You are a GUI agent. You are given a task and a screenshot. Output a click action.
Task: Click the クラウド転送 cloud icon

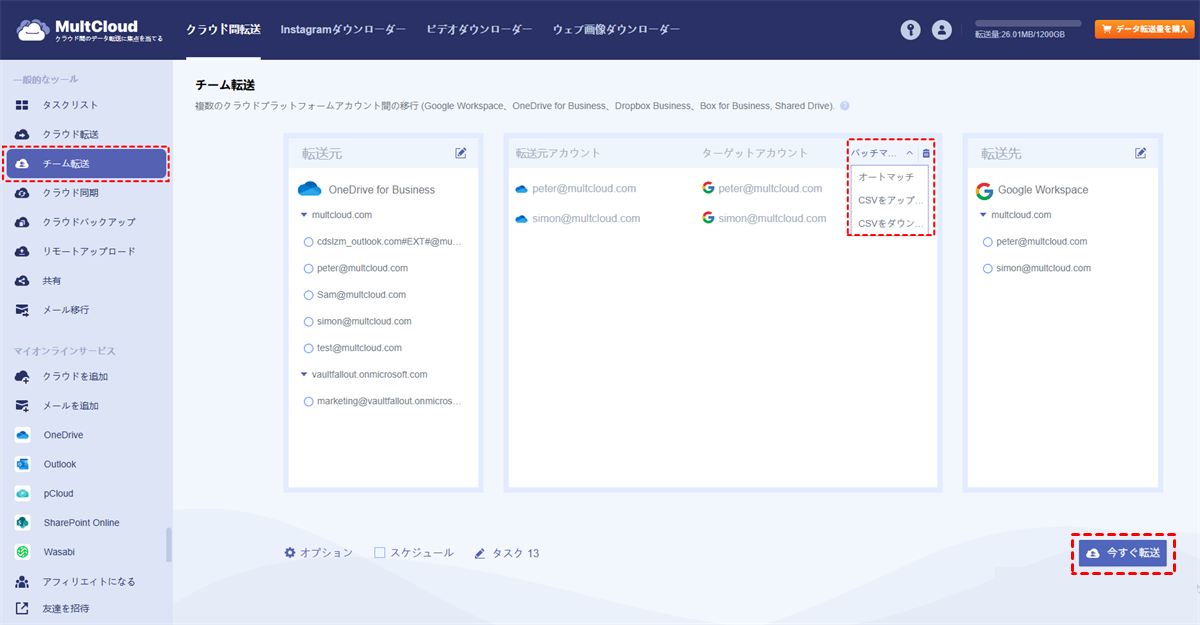pos(22,134)
